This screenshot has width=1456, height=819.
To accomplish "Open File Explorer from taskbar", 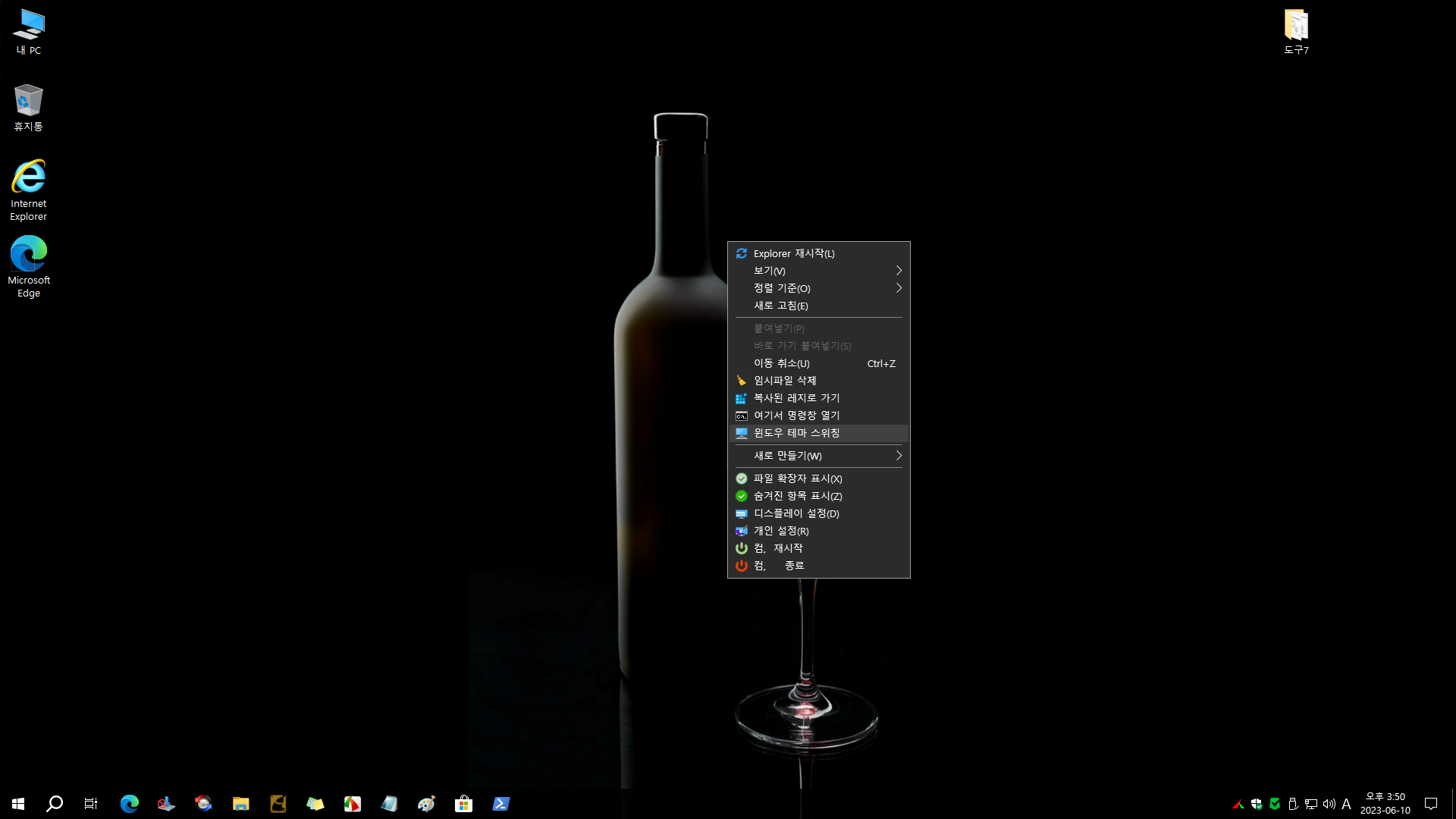I will coord(241,804).
